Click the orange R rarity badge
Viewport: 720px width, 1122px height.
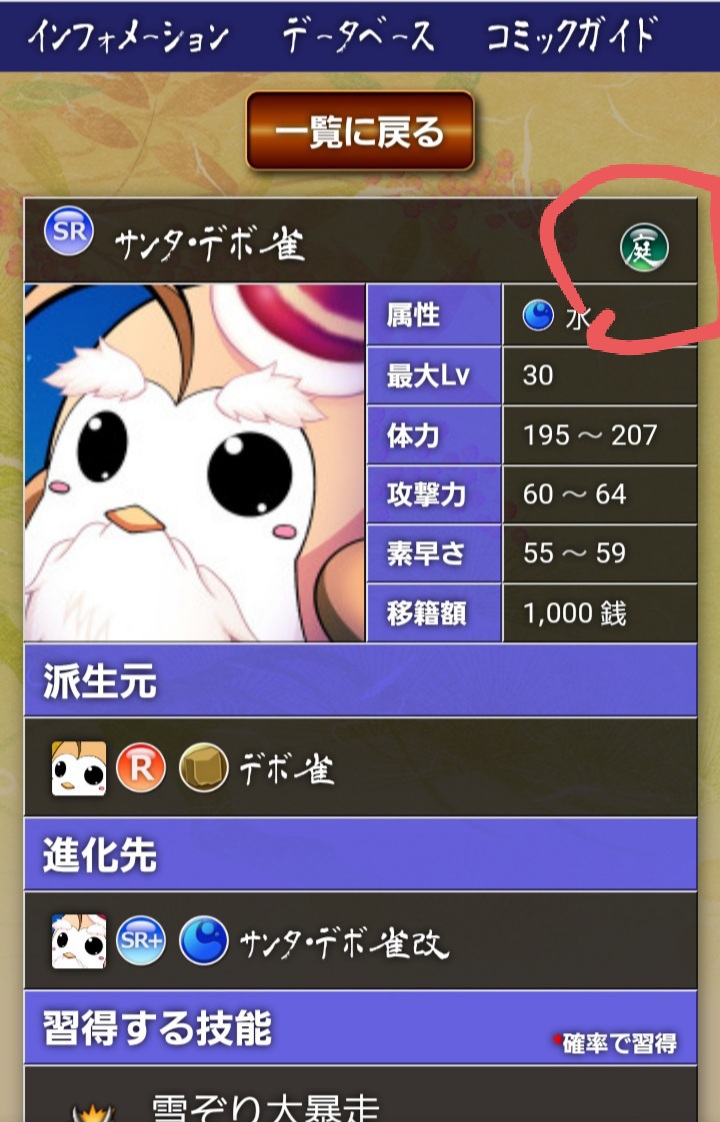[x=141, y=768]
